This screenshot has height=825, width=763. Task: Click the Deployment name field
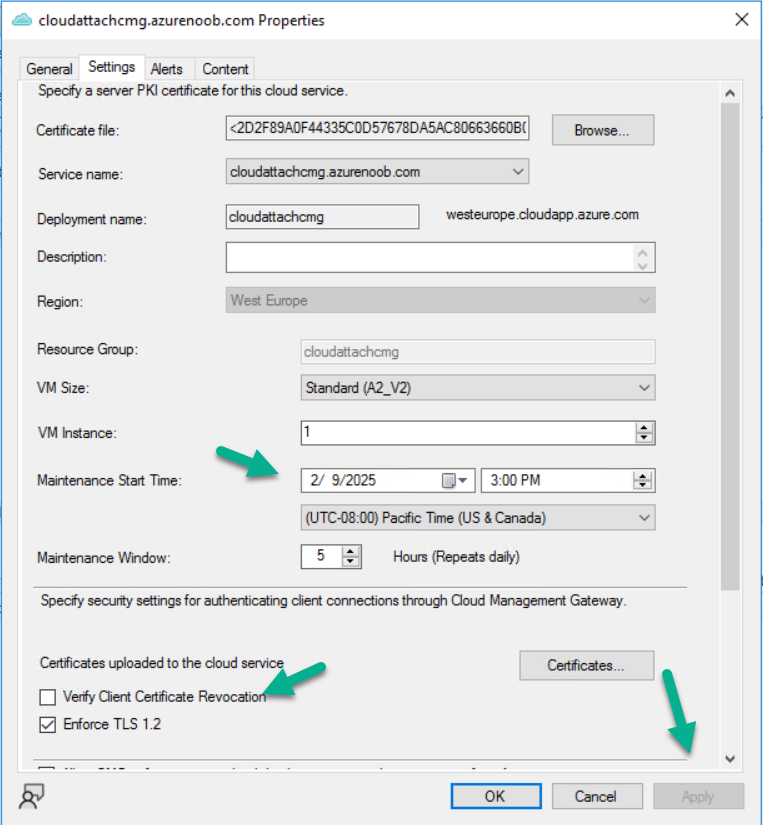(x=322, y=217)
